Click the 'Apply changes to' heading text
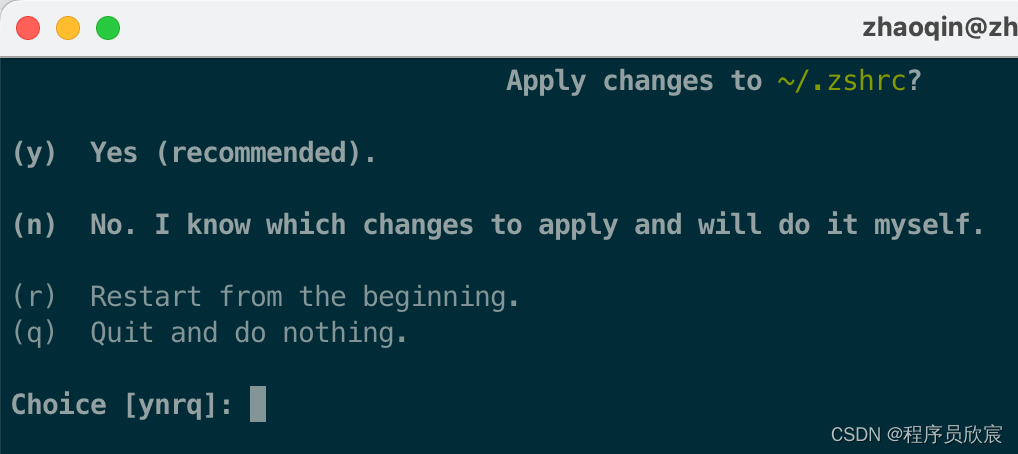1018x454 pixels. (x=634, y=81)
